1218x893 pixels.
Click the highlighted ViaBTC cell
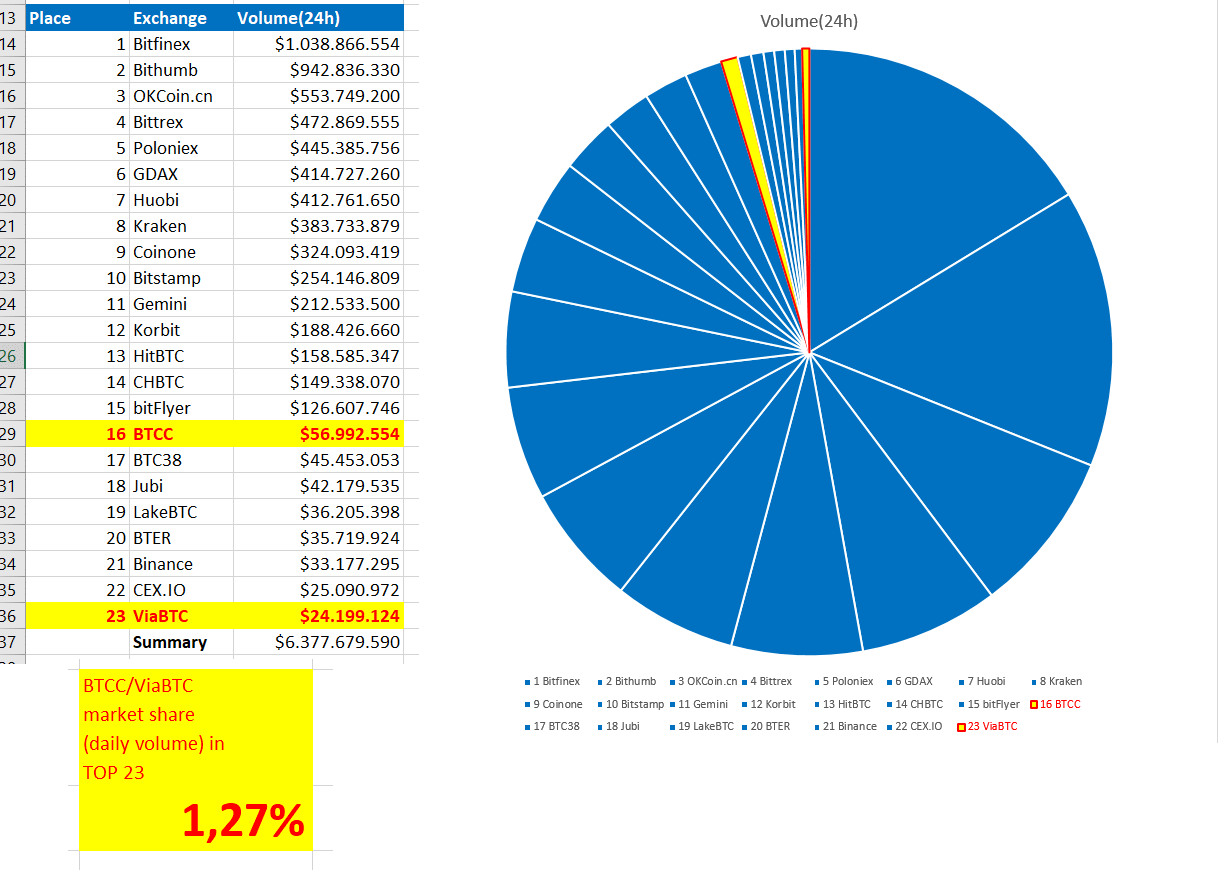coord(181,616)
